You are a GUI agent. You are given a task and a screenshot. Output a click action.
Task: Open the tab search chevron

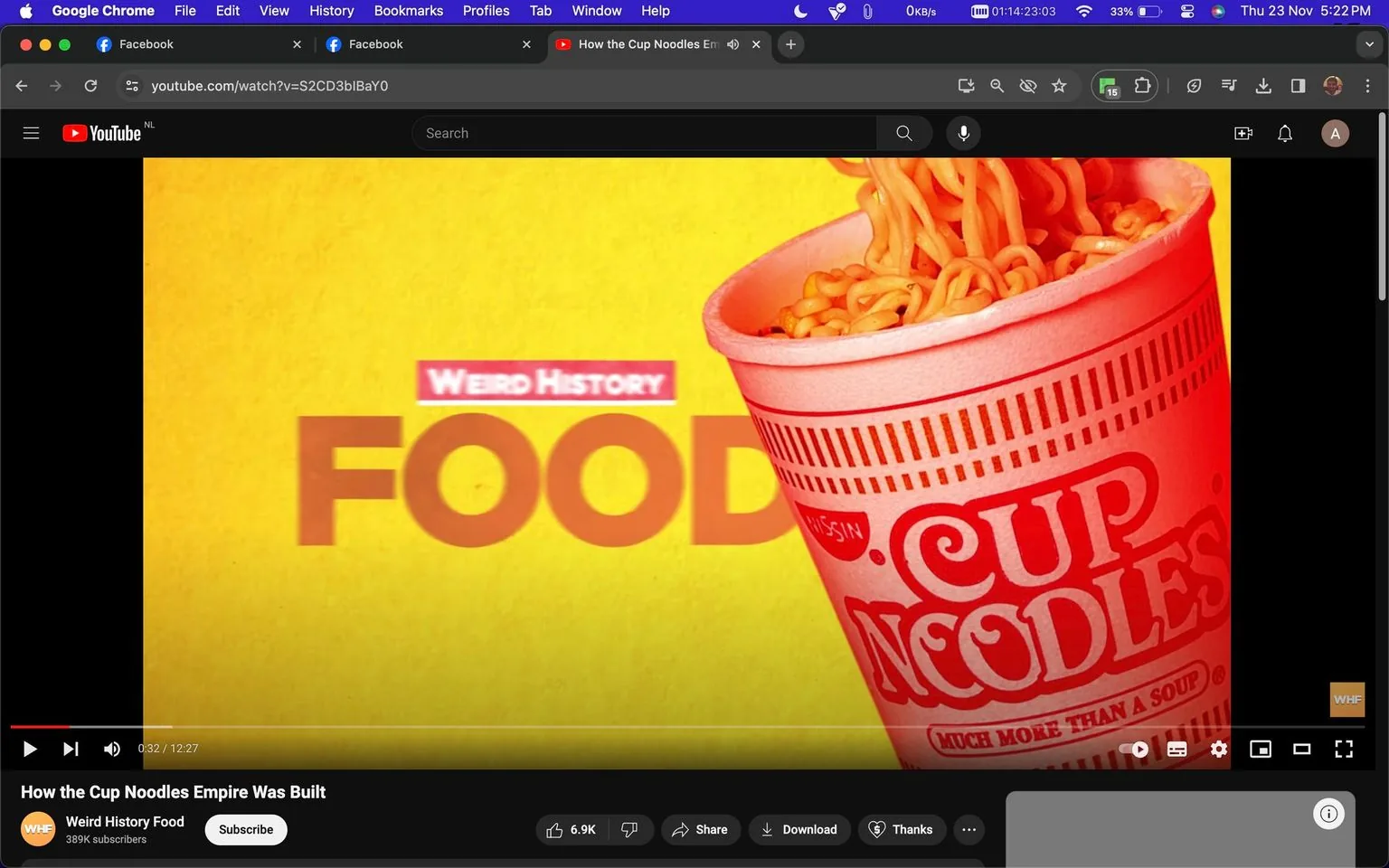tap(1368, 43)
